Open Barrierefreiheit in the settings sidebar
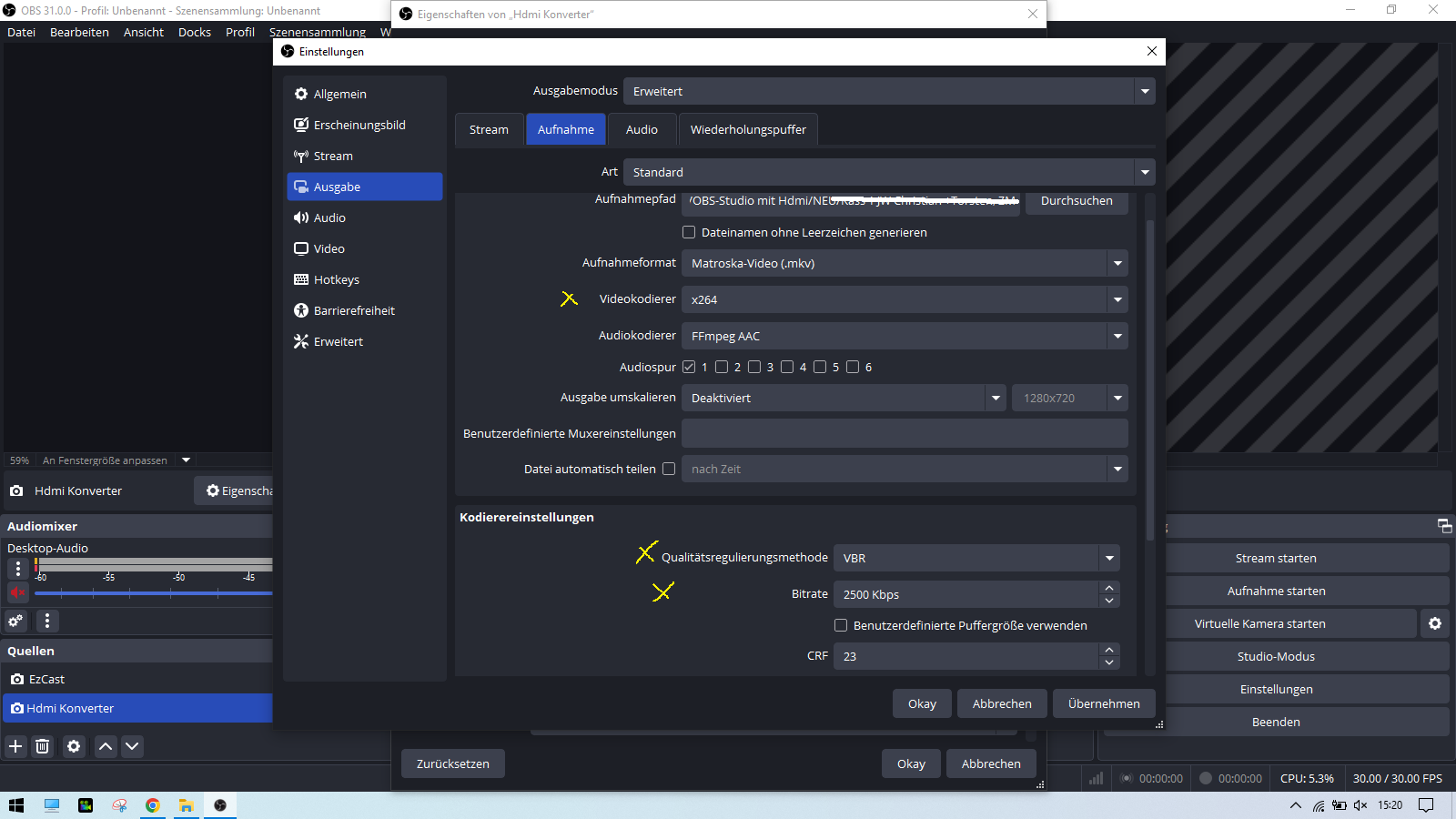The height and width of the screenshot is (819, 1456). [x=365, y=310]
